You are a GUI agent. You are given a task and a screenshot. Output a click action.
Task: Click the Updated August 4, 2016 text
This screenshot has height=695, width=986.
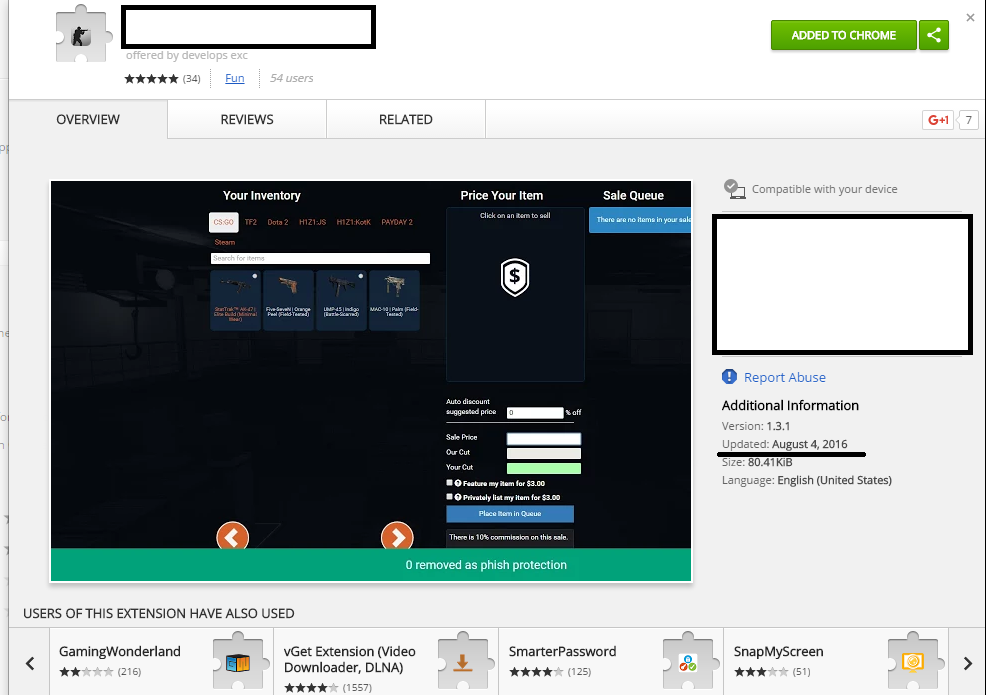784,444
